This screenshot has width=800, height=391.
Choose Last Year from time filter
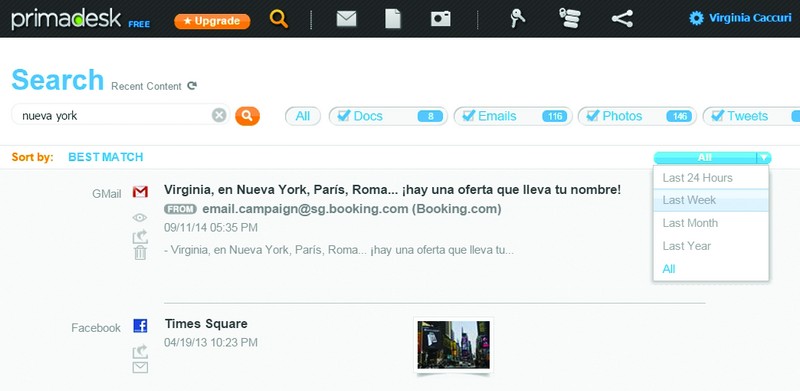[711, 246]
